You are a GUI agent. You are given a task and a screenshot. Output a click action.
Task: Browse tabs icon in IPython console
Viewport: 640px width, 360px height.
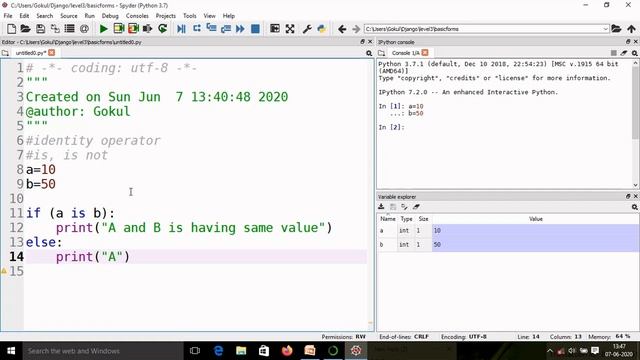(x=382, y=53)
